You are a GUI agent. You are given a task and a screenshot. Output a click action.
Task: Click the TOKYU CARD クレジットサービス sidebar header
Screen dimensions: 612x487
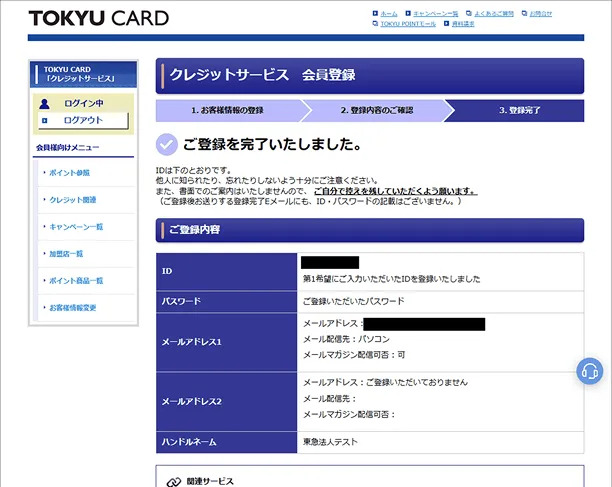pos(83,74)
